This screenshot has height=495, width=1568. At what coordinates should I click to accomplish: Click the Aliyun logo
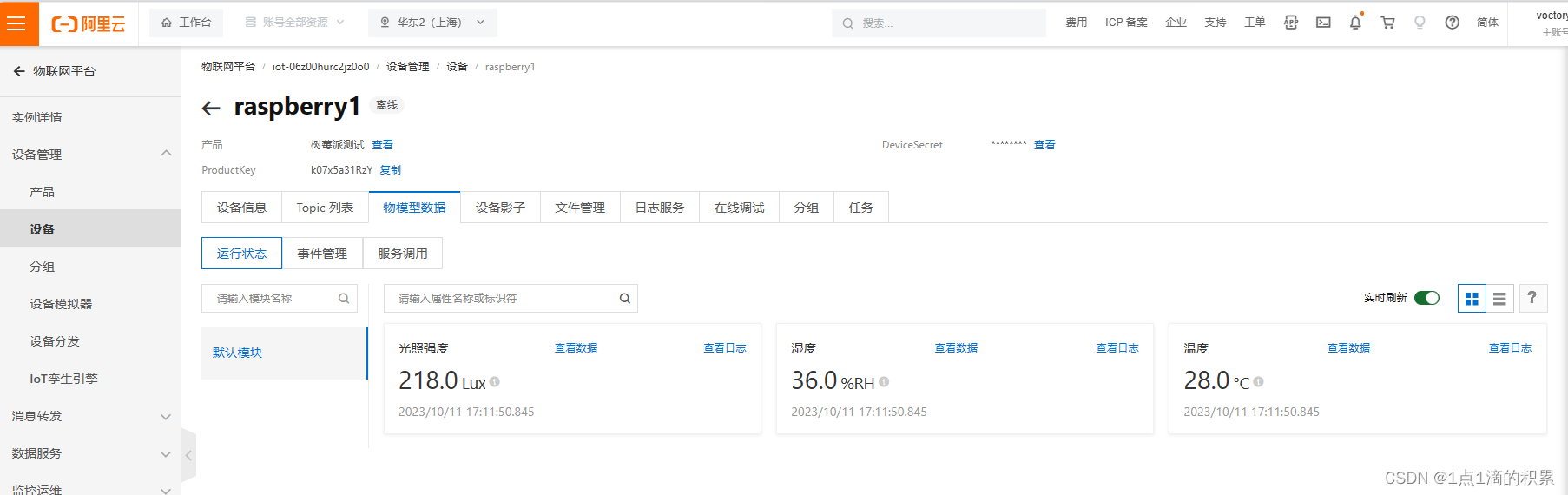click(x=89, y=23)
